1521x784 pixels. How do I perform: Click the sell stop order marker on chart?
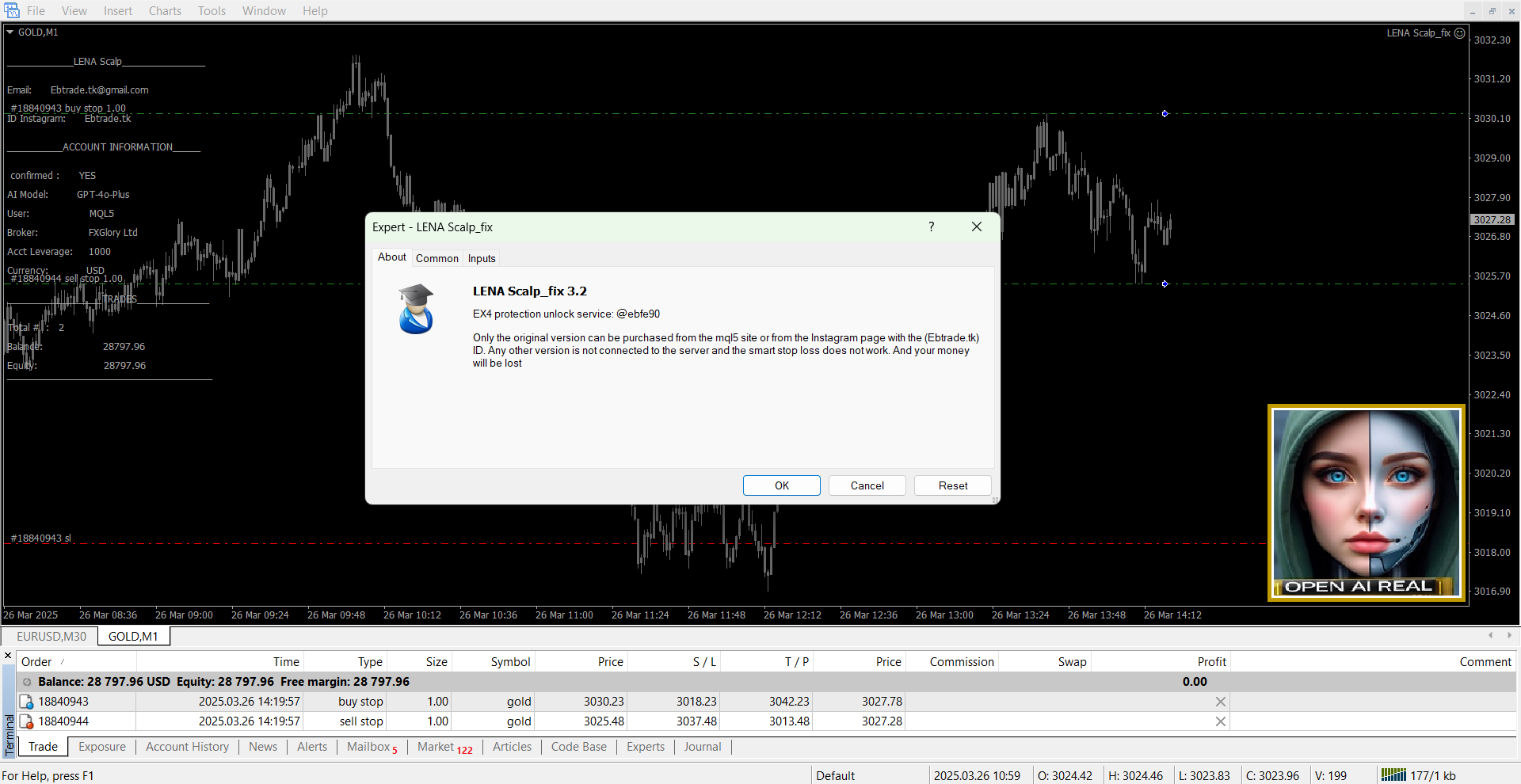point(1165,284)
